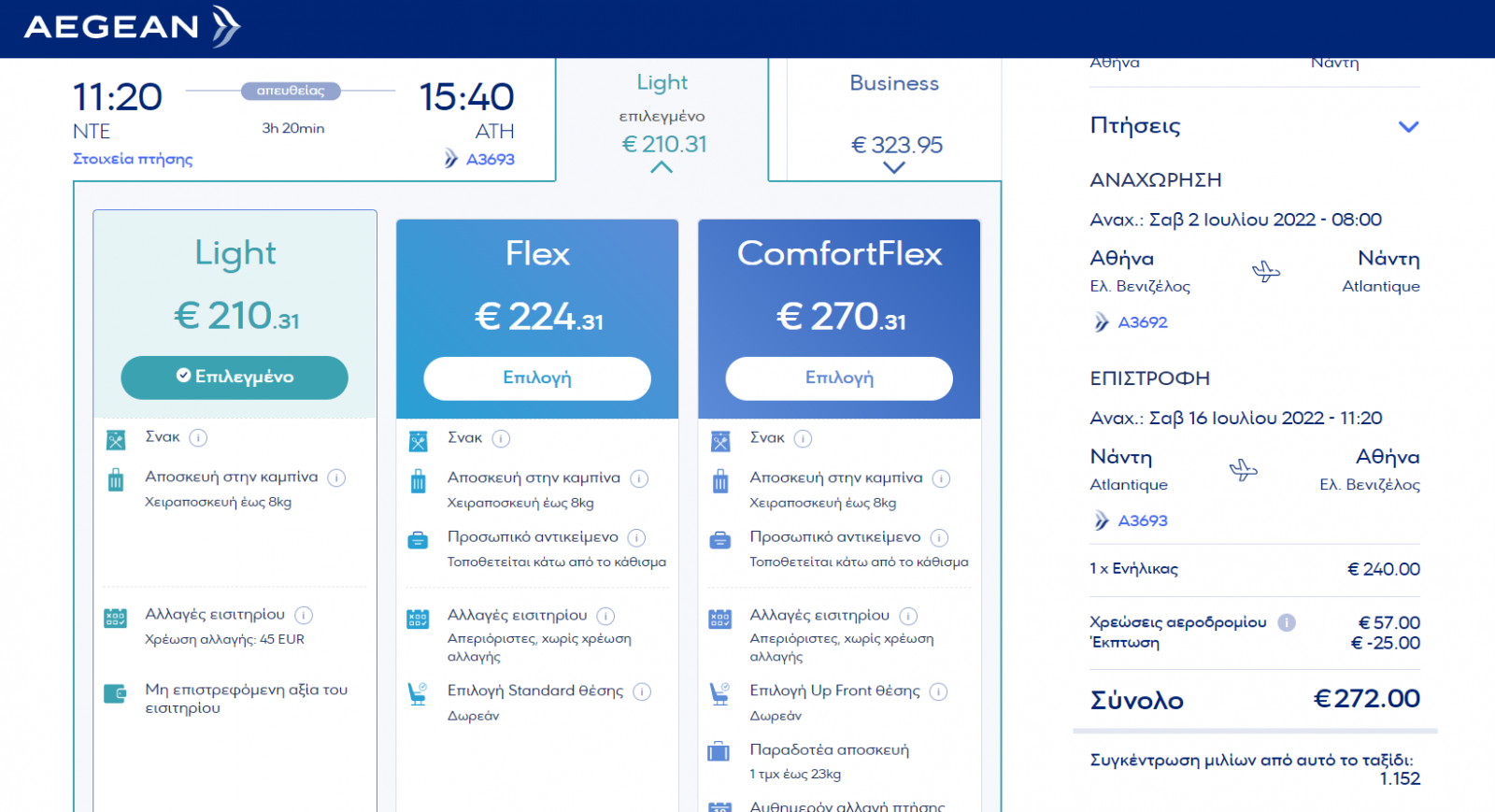The width and height of the screenshot is (1495, 812).
Task: Click snack icon in Light card
Action: click(116, 440)
